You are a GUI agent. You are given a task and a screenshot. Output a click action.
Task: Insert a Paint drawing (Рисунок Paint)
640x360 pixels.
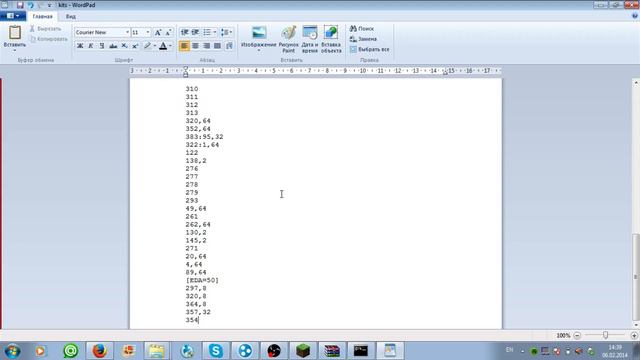(x=289, y=39)
